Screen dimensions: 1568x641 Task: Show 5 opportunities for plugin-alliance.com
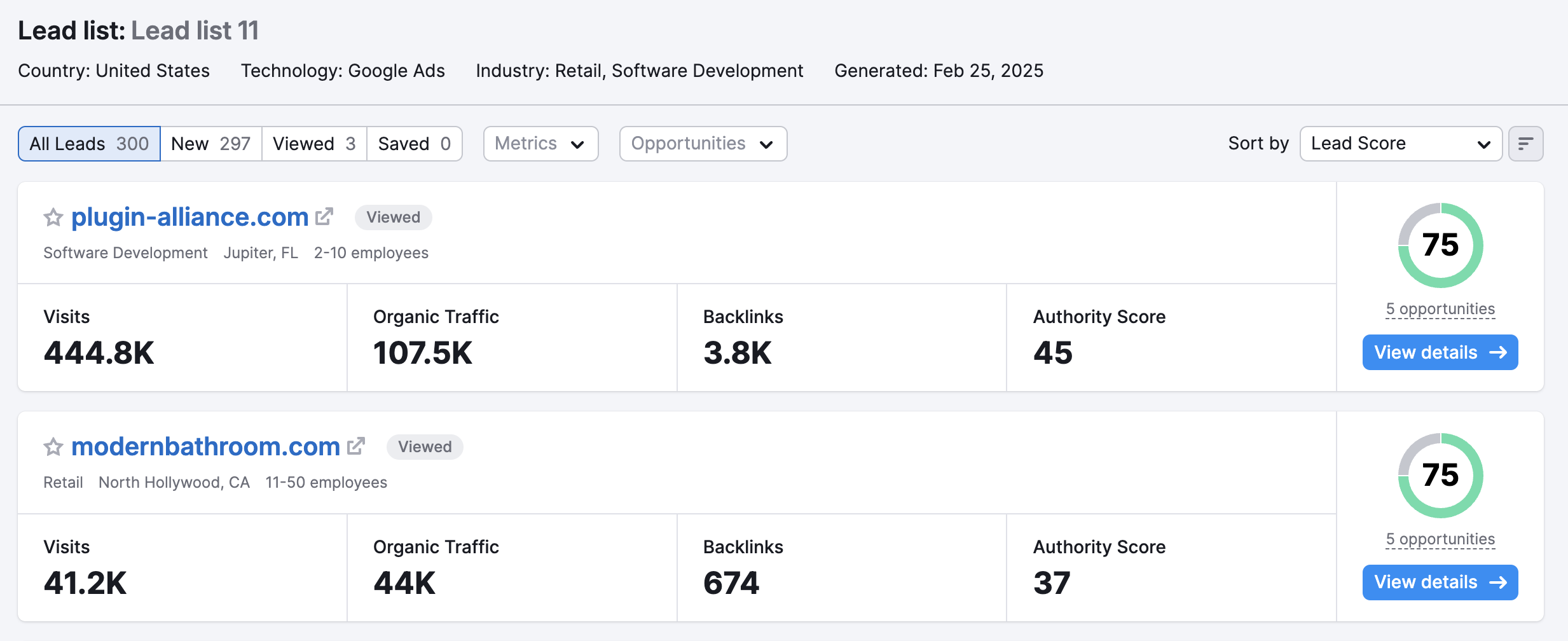[1440, 309]
